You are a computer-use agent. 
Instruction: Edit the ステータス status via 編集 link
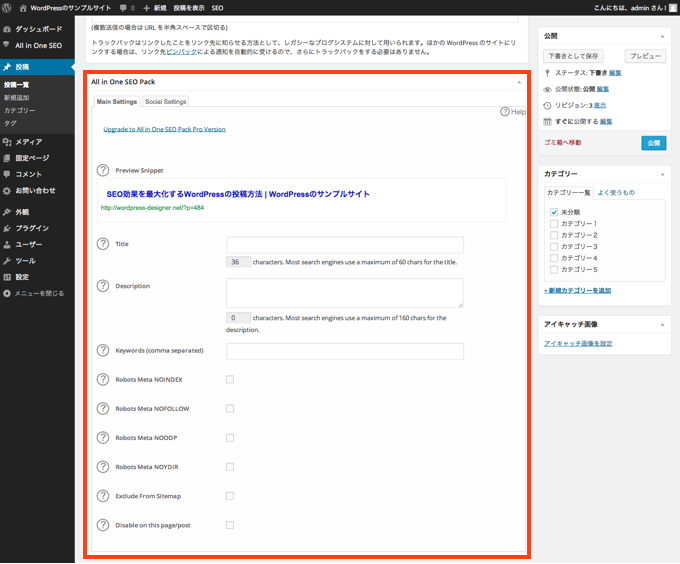pyautogui.click(x=615, y=73)
